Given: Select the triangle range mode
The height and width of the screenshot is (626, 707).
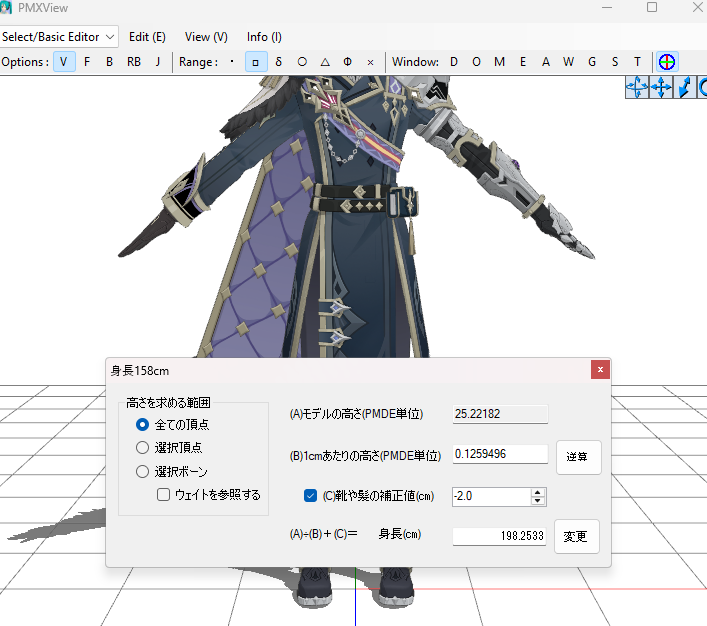Looking at the screenshot, I should pos(325,62).
